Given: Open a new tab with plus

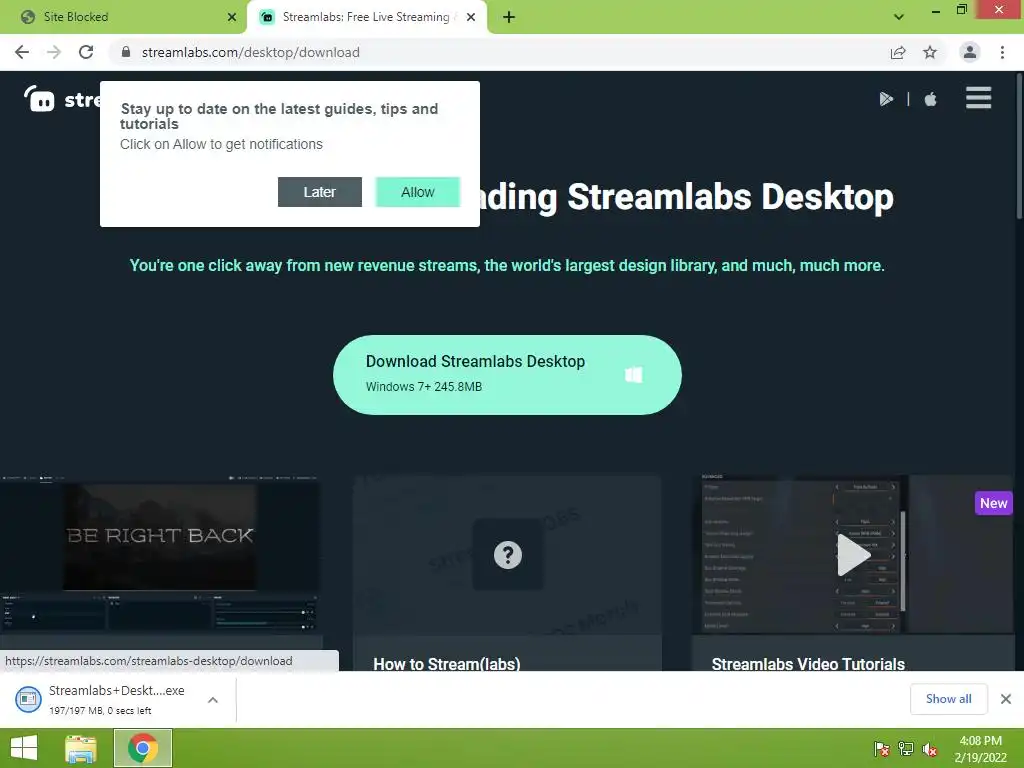Looking at the screenshot, I should pyautogui.click(x=509, y=17).
